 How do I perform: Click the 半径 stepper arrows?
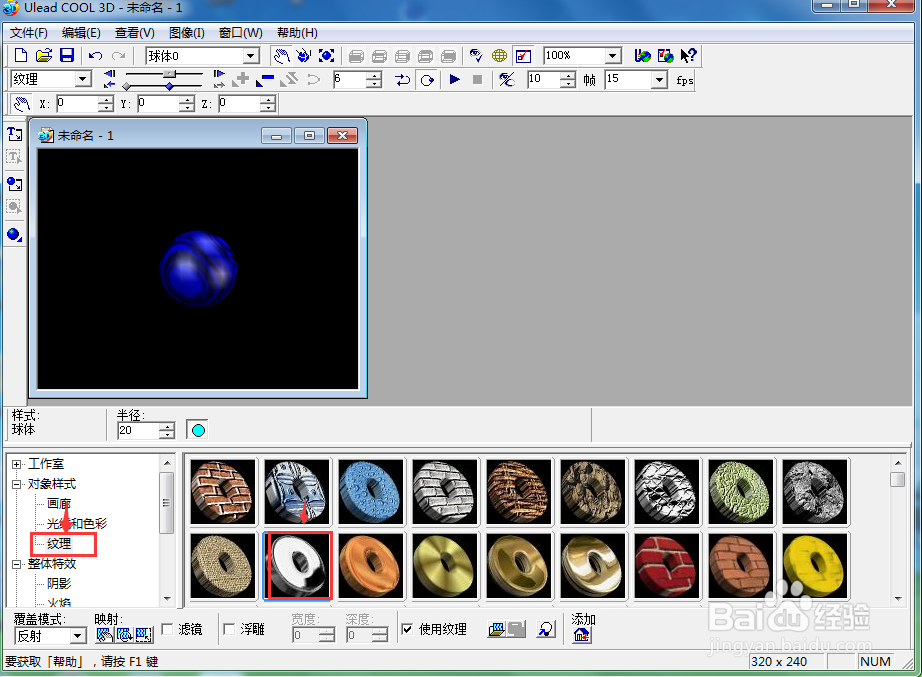click(x=168, y=431)
